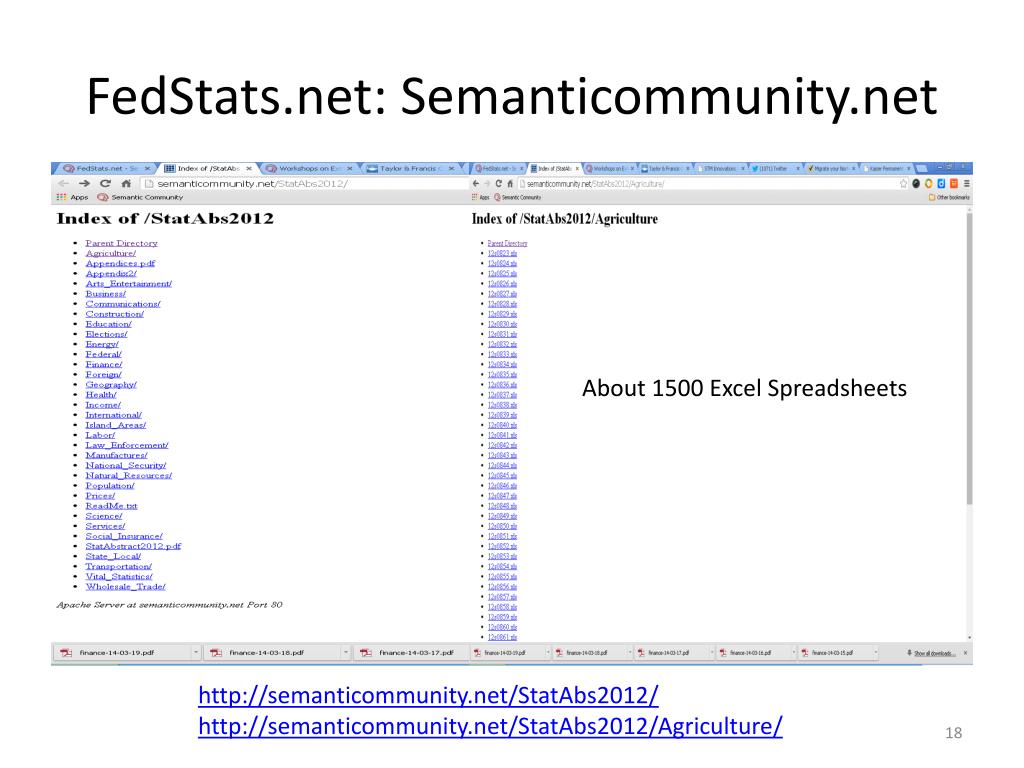
Task: Bookmark the Agriculture page with the star icon
Action: [903, 184]
